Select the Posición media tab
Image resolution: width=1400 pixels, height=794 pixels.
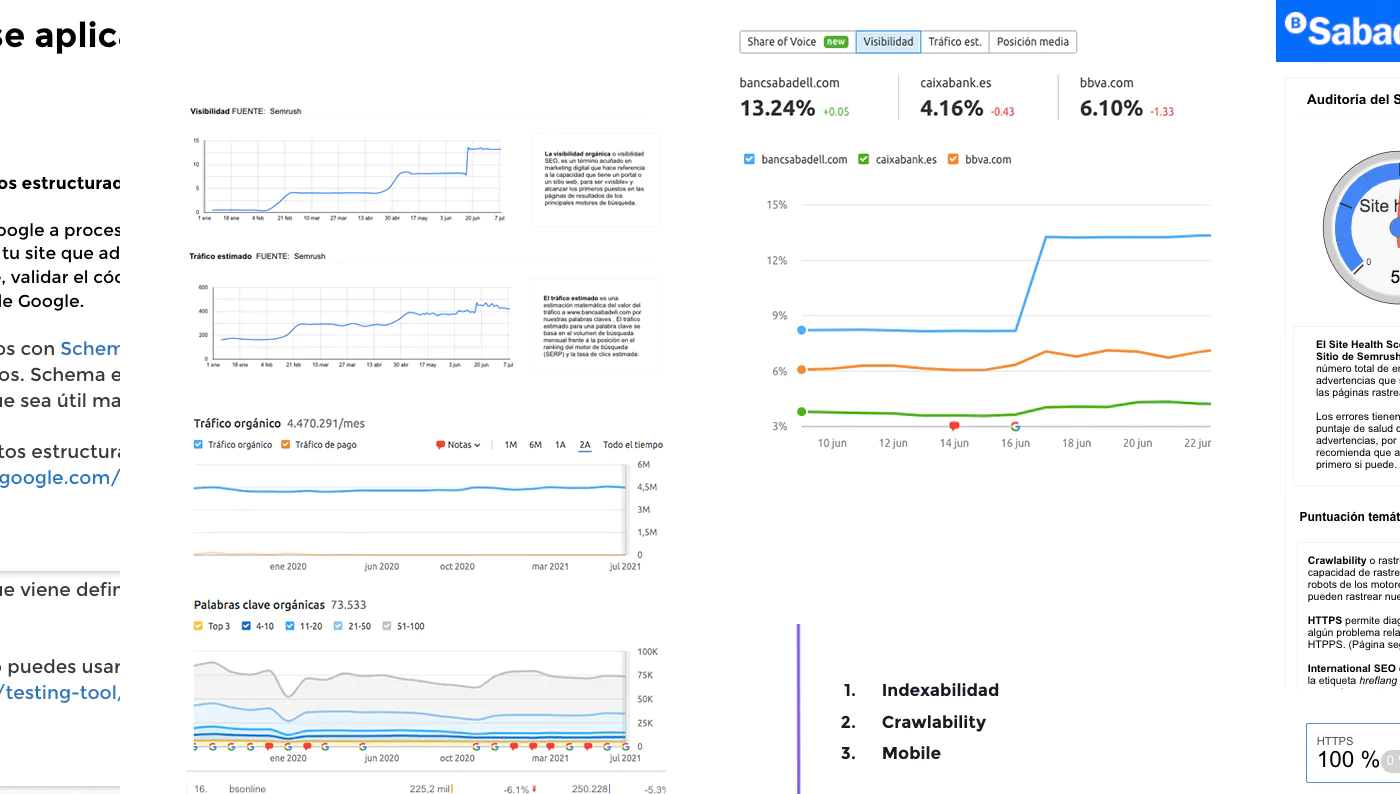(1032, 42)
